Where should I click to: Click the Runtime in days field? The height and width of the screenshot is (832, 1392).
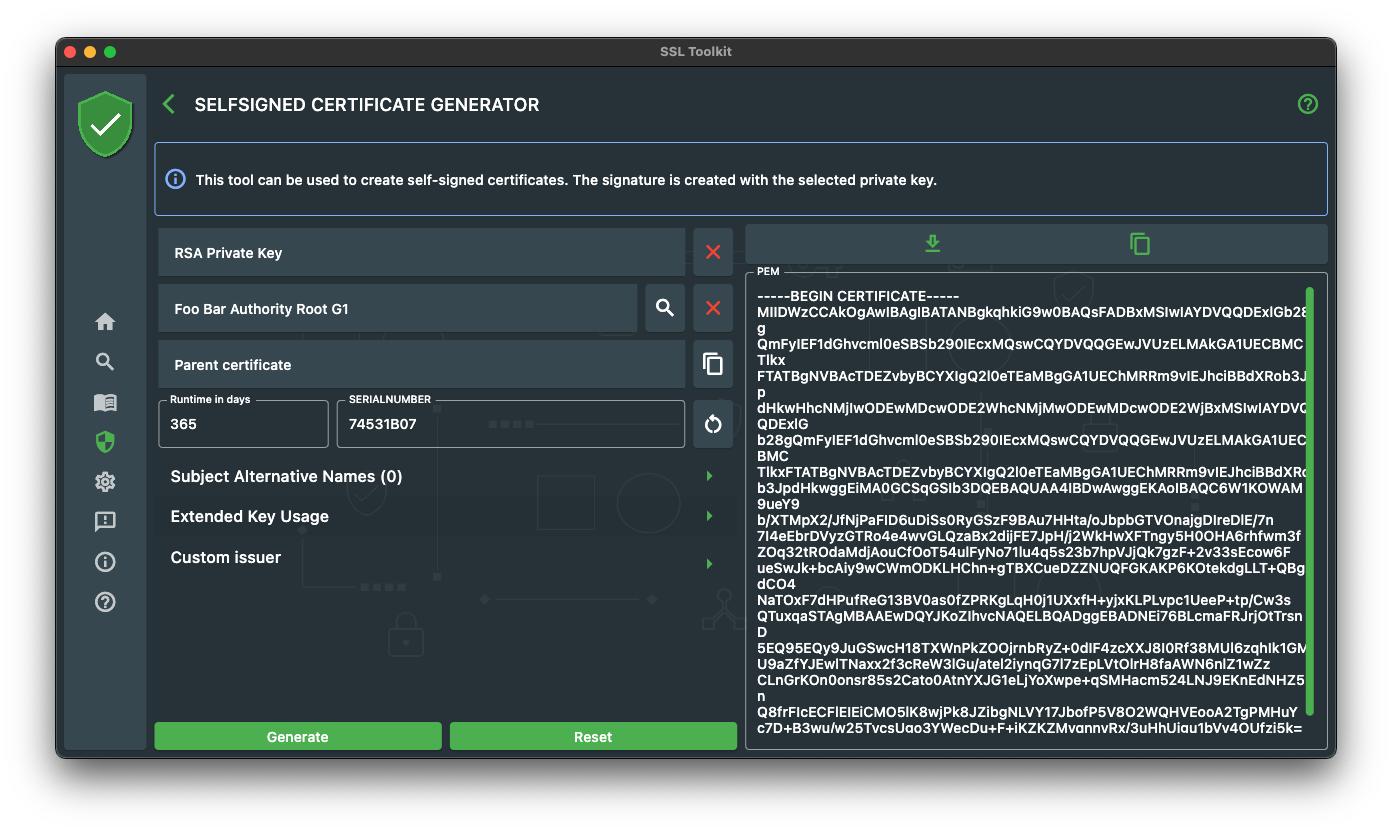pyautogui.click(x=243, y=424)
